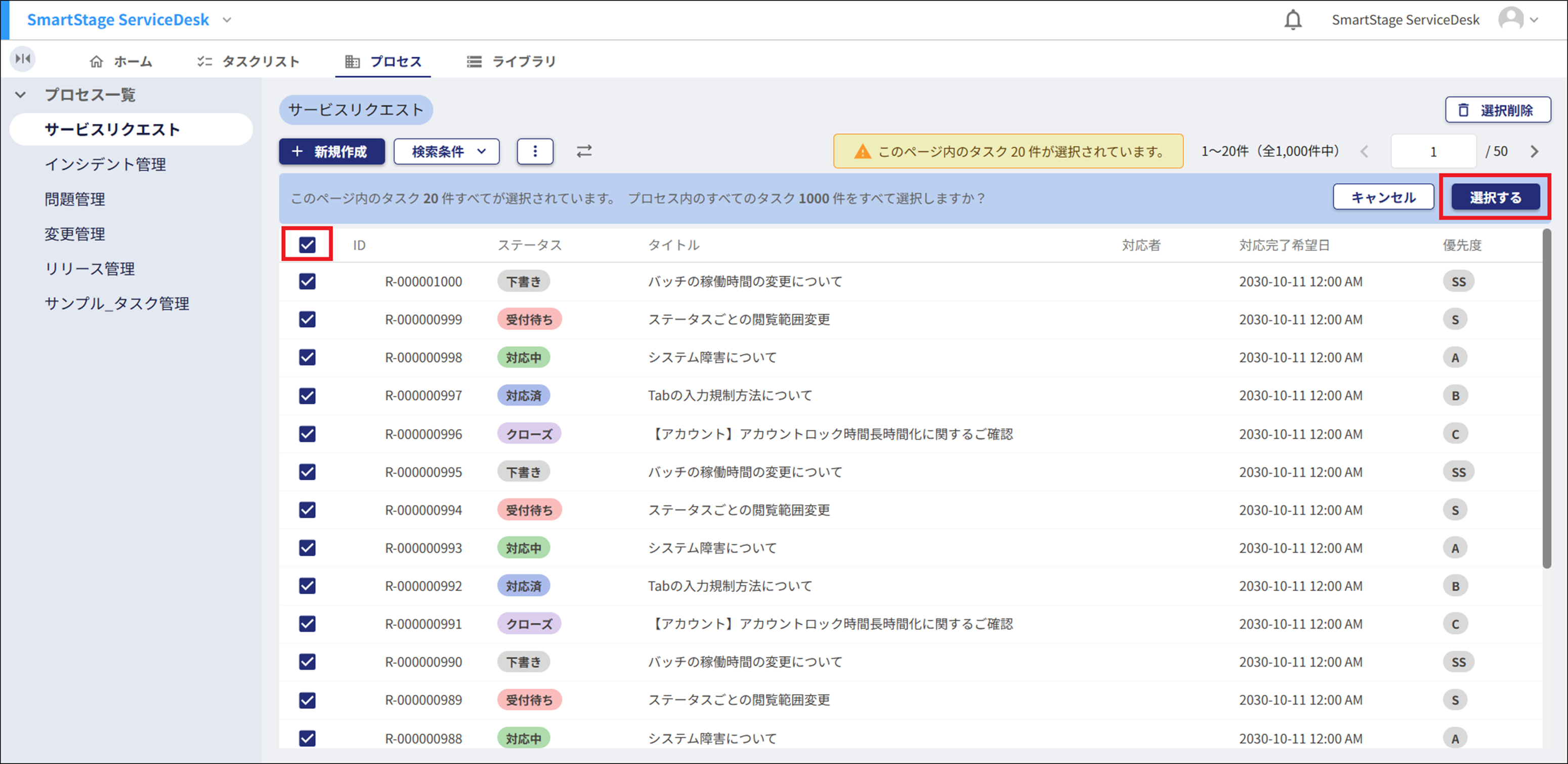Open the 検索条件 dropdown
This screenshot has height=764, width=1568.
point(446,151)
